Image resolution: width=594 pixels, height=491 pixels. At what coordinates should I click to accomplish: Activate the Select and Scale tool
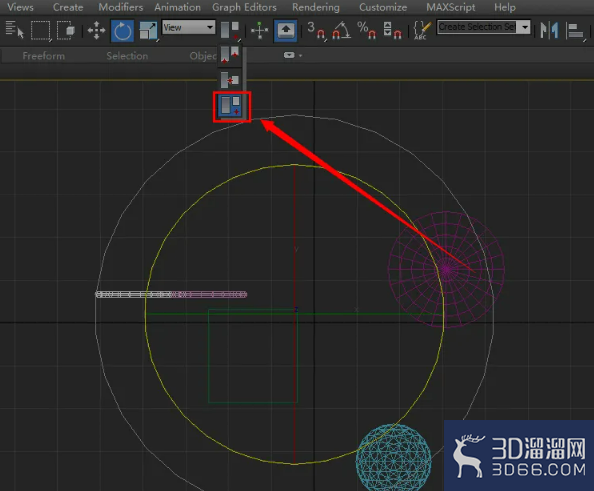click(x=148, y=31)
